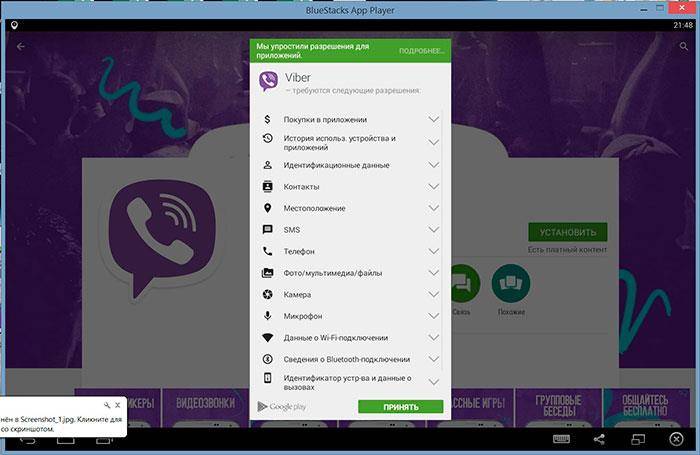Image resolution: width=700 pixels, height=455 pixels.
Task: Expand Сведения о Bluetooth-подключении chevron
Action: tap(433, 359)
